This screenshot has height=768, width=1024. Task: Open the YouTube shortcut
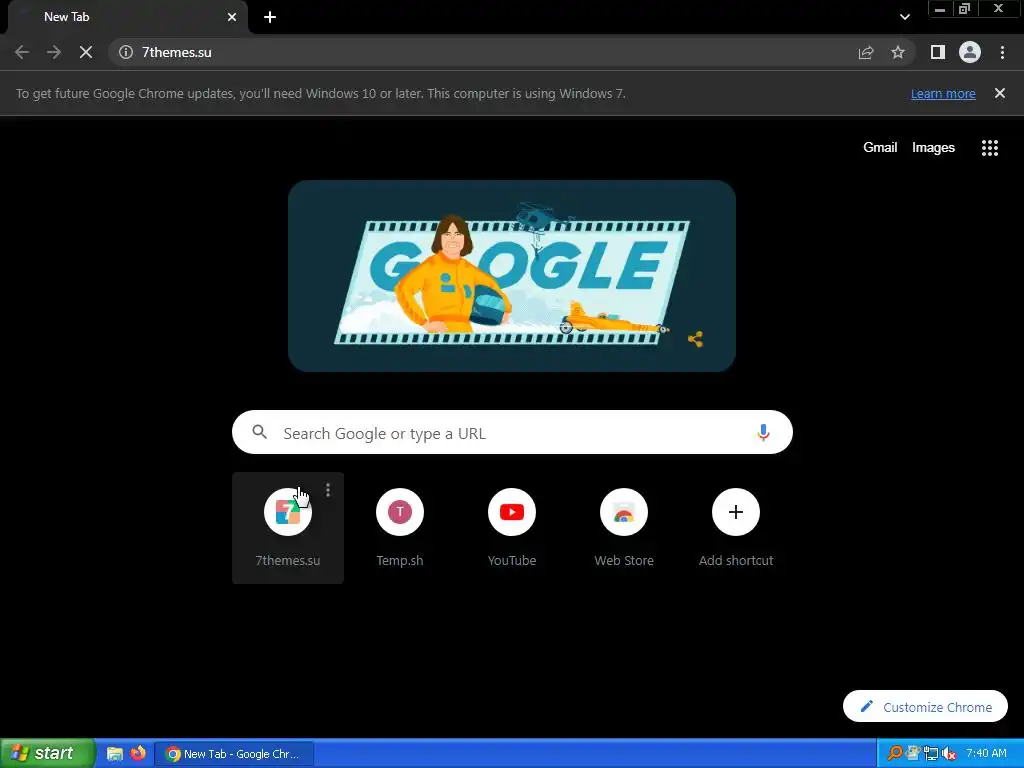click(x=512, y=528)
